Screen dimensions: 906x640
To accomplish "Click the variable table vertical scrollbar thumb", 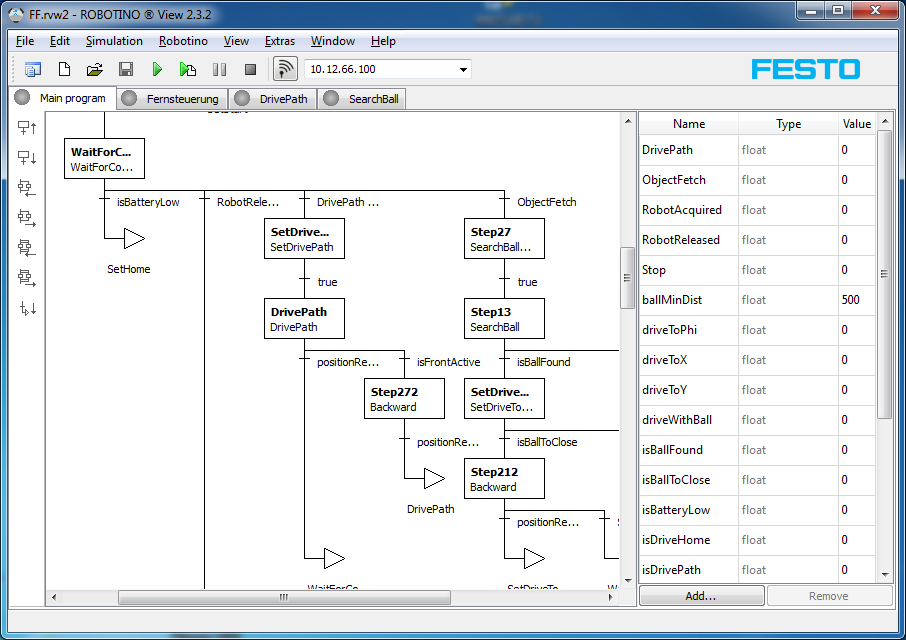I will 885,274.
